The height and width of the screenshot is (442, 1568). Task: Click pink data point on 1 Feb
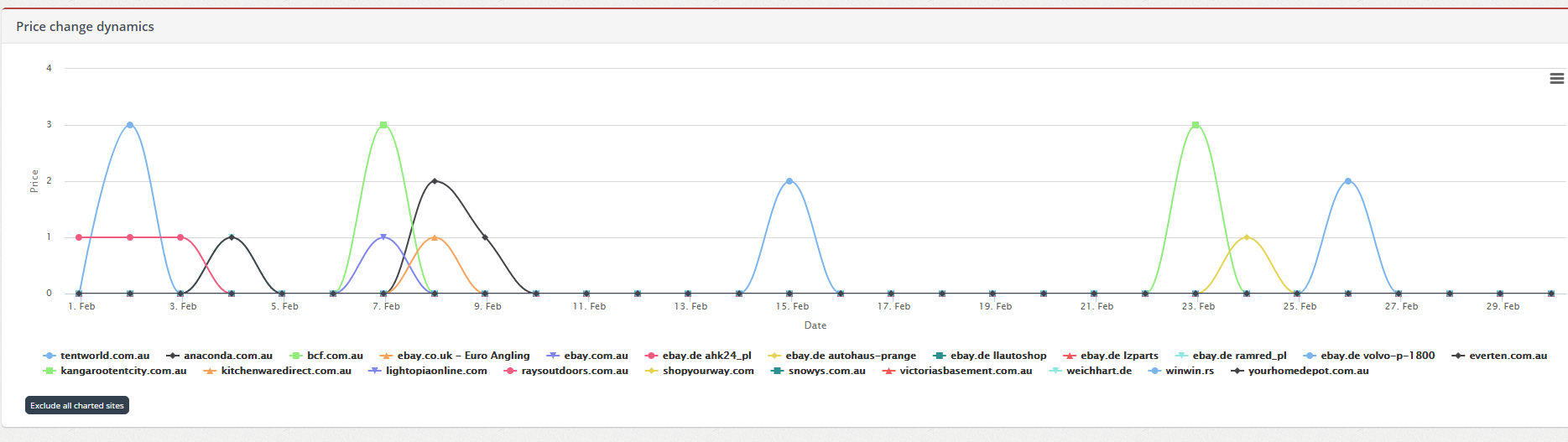point(79,237)
